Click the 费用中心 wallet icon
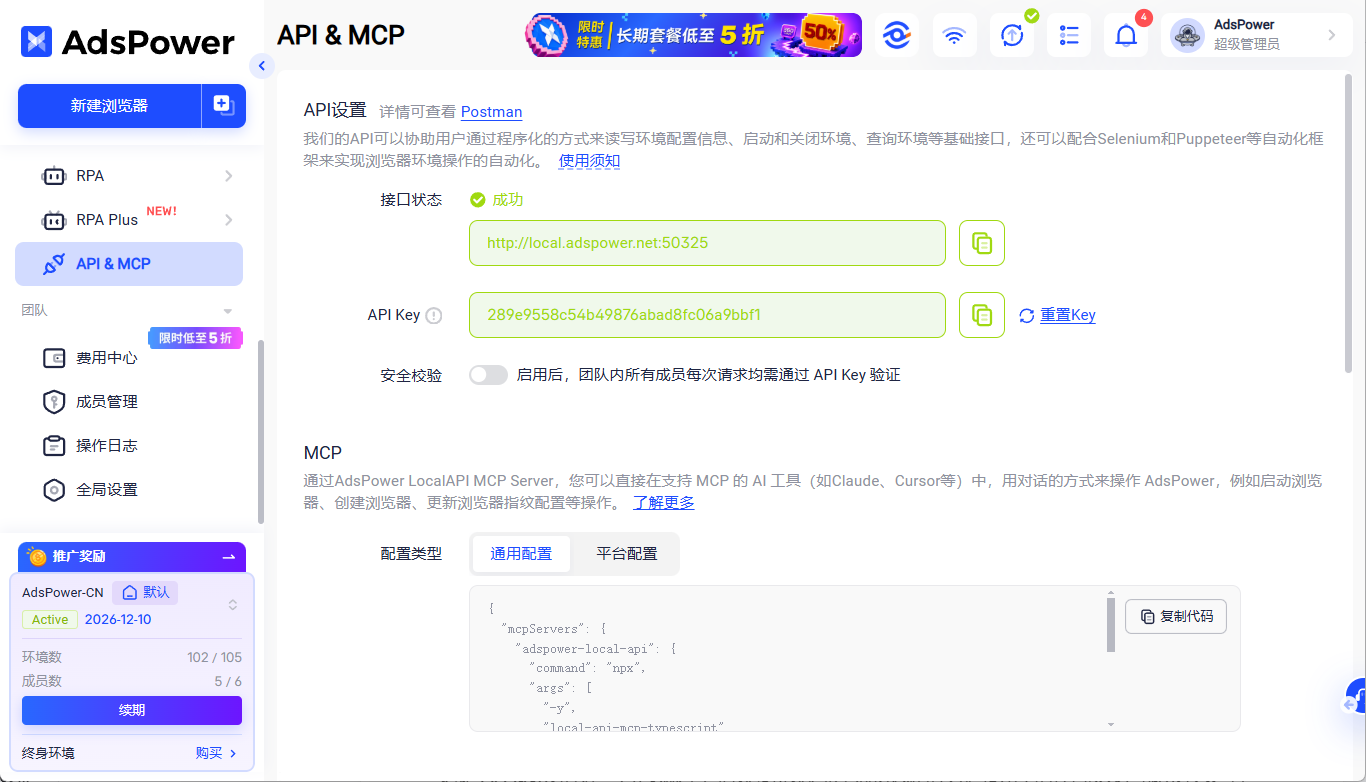The height and width of the screenshot is (782, 1366). coord(54,358)
